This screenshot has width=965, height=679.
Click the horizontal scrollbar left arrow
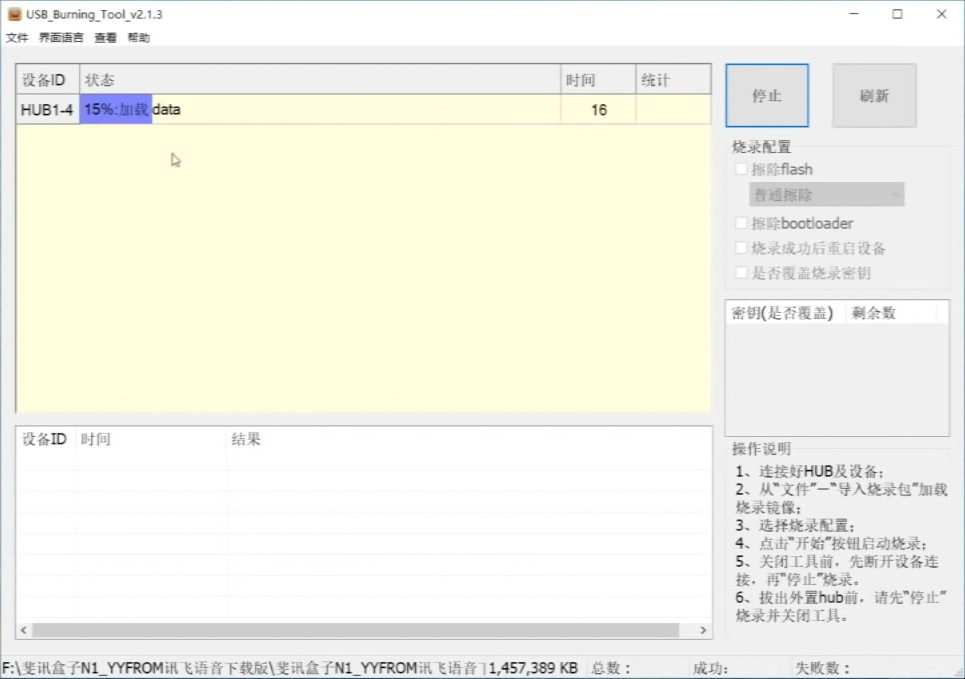23,631
